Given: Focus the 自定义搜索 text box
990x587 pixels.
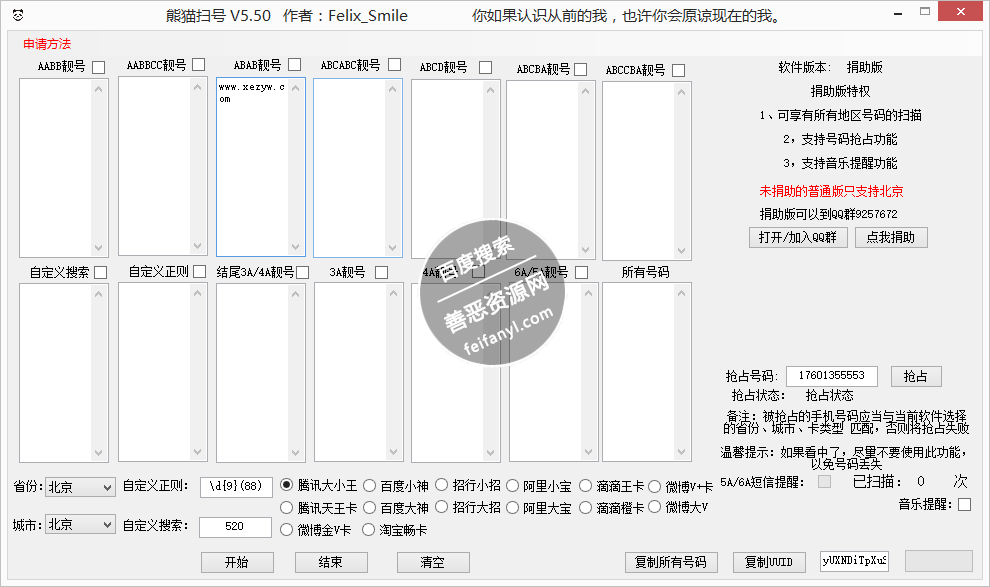Looking at the screenshot, I should pyautogui.click(x=235, y=526).
